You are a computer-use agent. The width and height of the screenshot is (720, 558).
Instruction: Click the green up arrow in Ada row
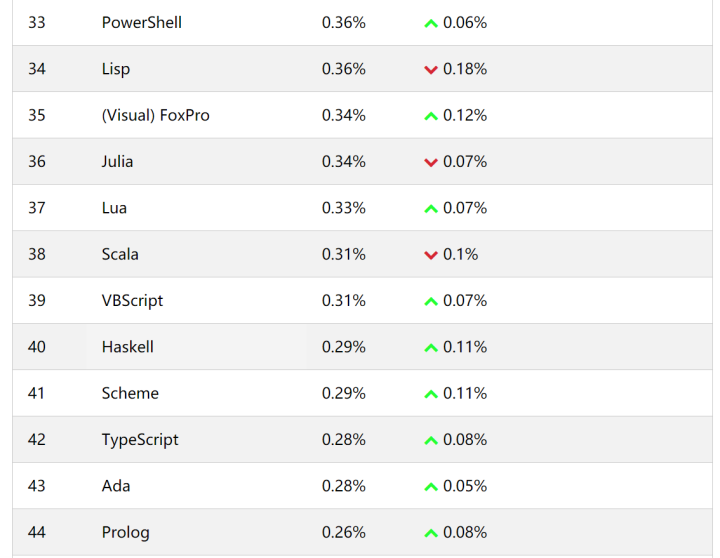(431, 487)
